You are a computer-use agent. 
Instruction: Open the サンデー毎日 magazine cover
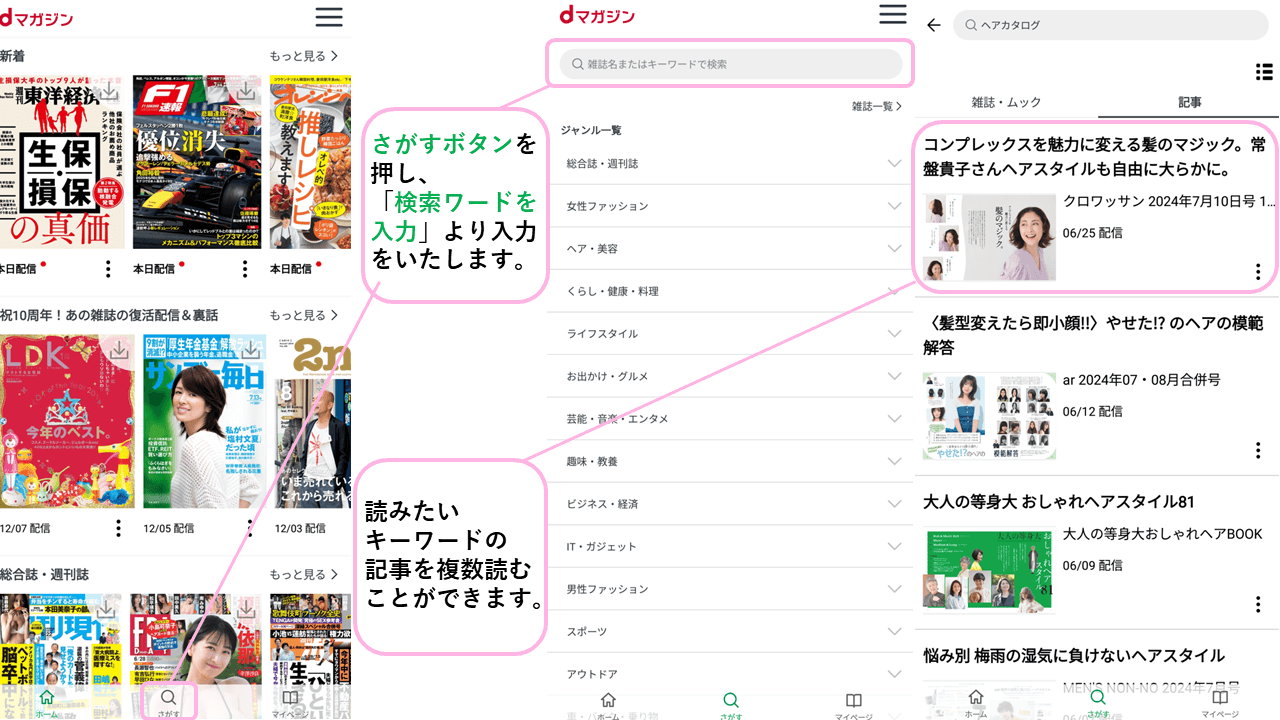click(x=204, y=421)
